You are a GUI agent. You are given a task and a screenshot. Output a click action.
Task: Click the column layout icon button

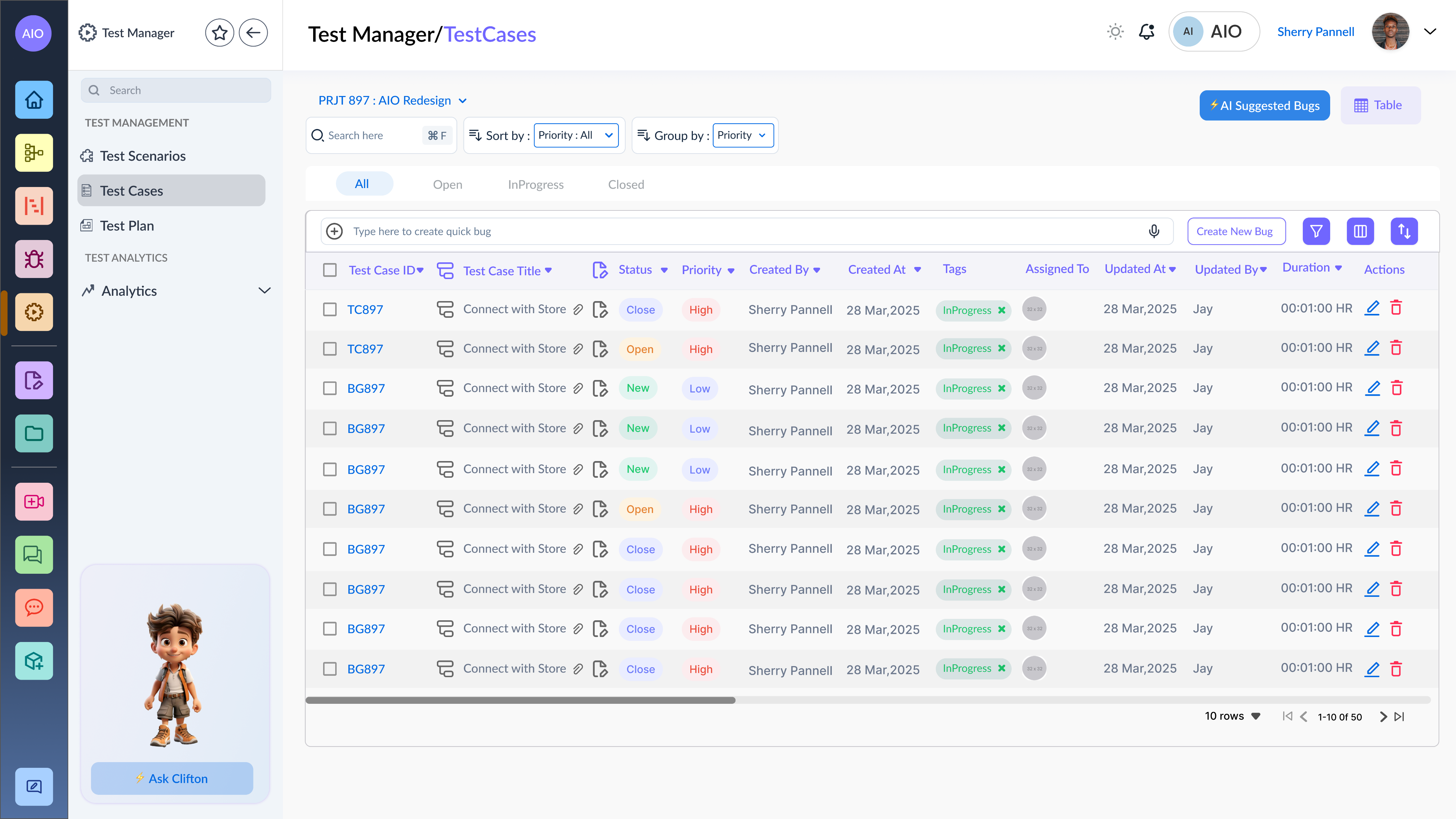coord(1360,231)
